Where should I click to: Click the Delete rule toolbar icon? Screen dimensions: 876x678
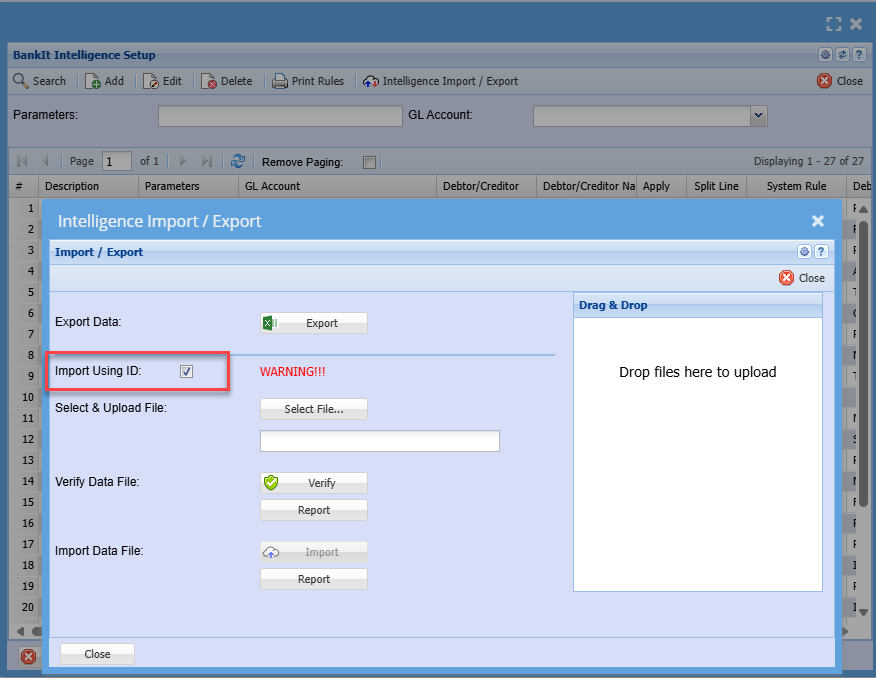click(209, 81)
